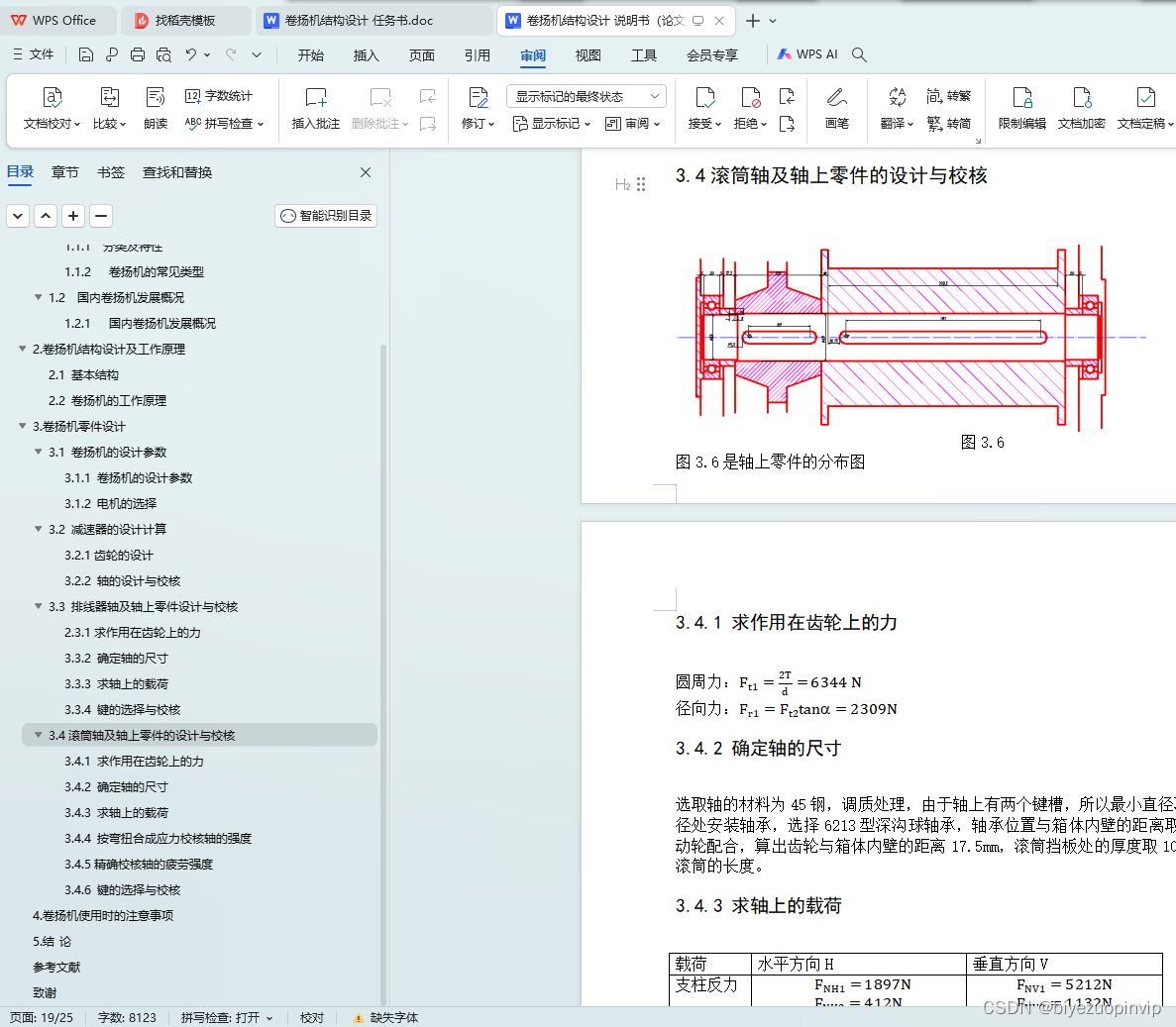
Task: Open 限制编辑 restrict editing
Action: (1022, 108)
